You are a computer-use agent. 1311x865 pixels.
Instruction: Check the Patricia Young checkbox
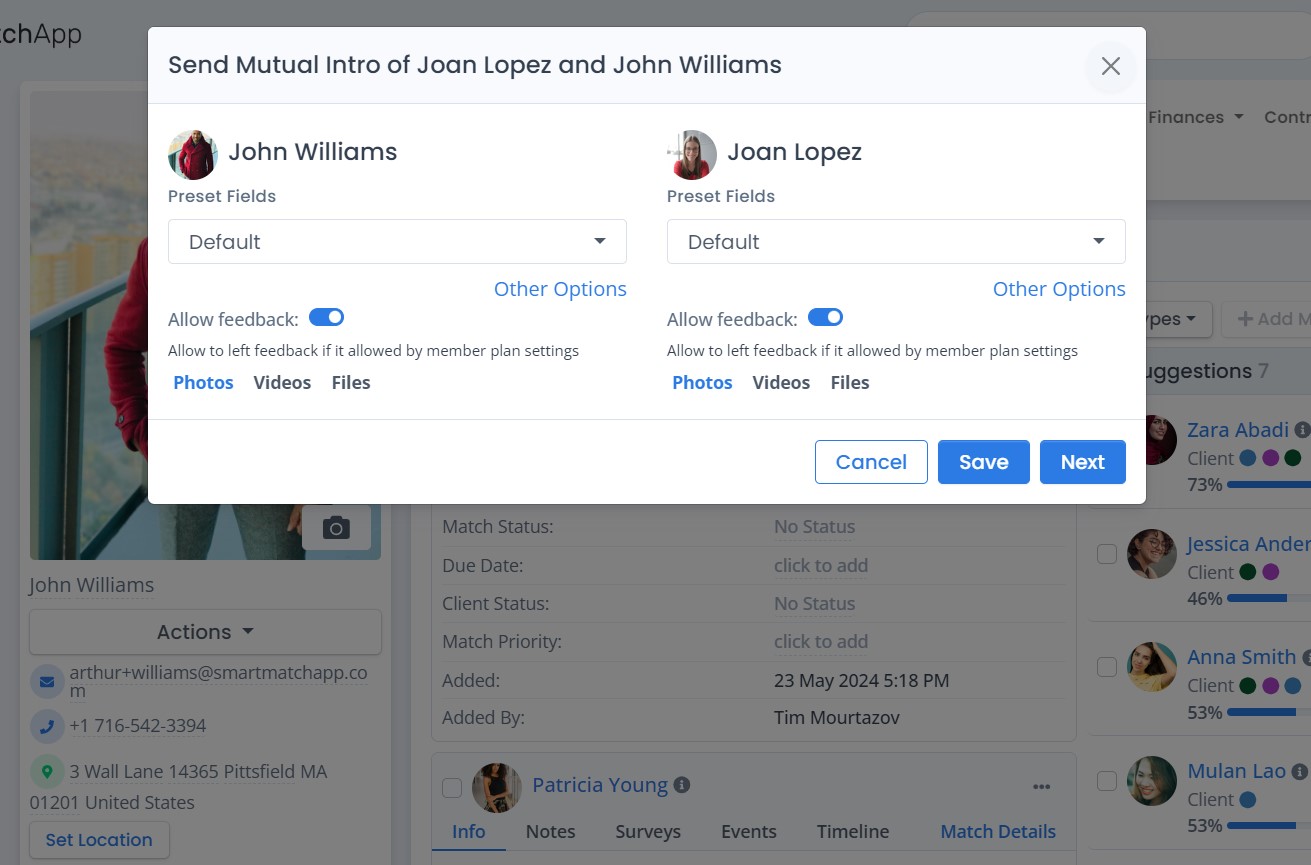pyautogui.click(x=452, y=788)
